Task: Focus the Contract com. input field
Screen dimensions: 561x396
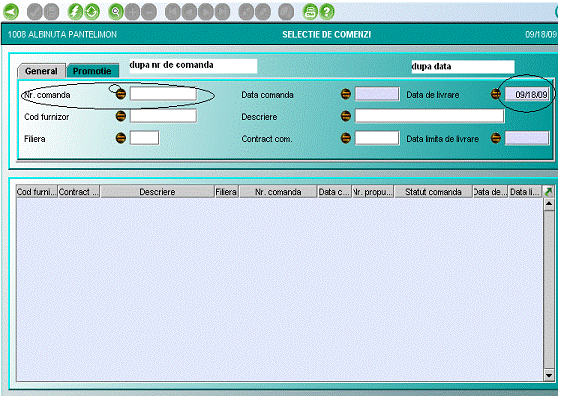Action: coord(377,138)
